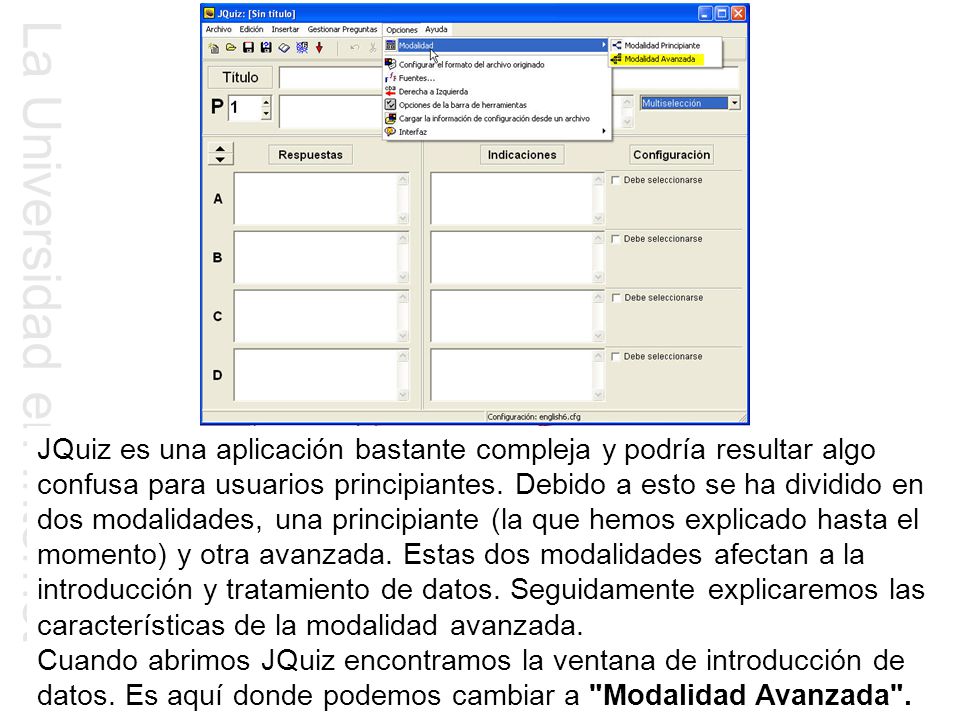This screenshot has height=720, width=960.
Task: Click the Save As toolbar icon
Action: click(x=266, y=48)
